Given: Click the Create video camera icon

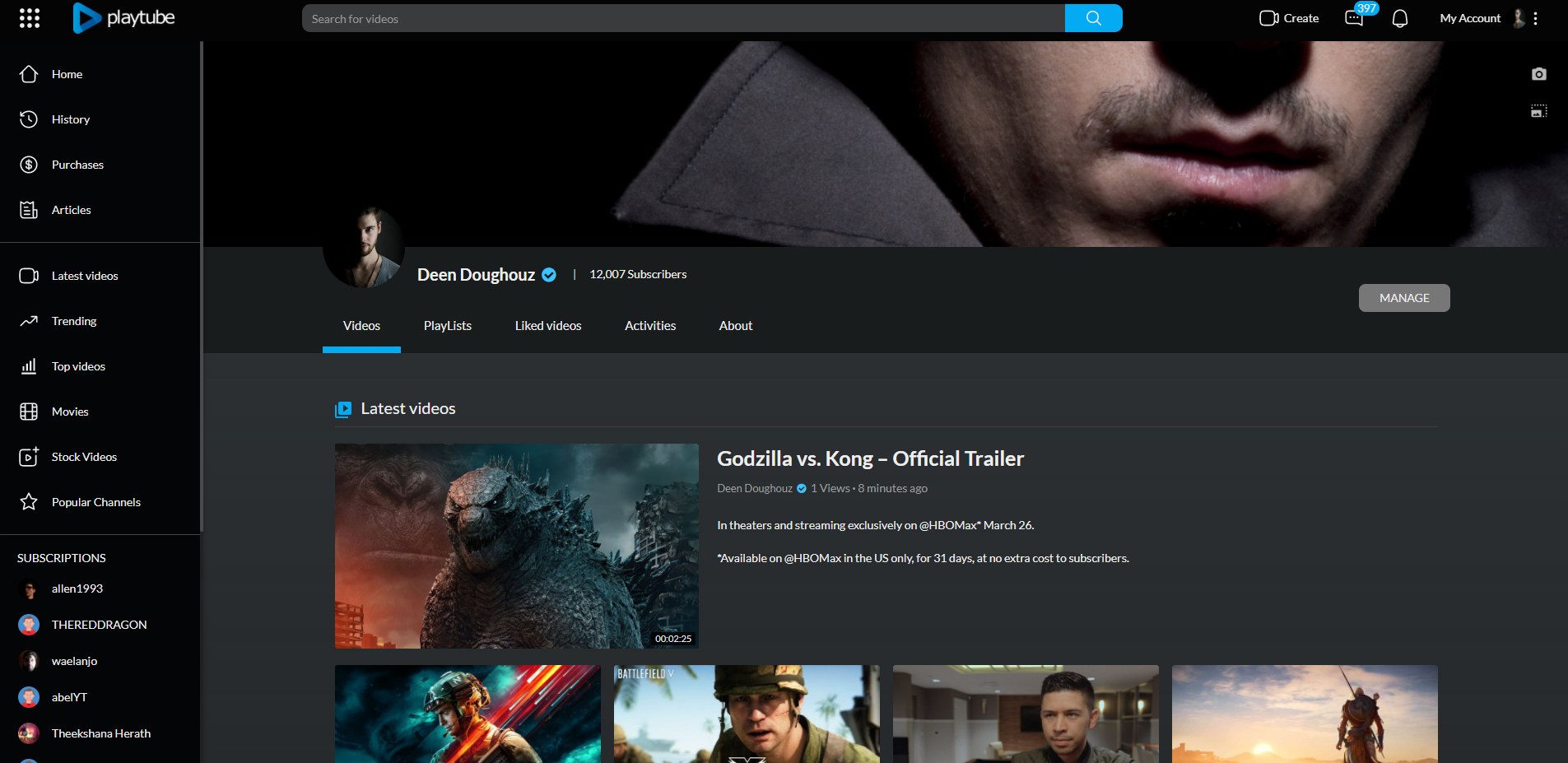Looking at the screenshot, I should [x=1268, y=18].
